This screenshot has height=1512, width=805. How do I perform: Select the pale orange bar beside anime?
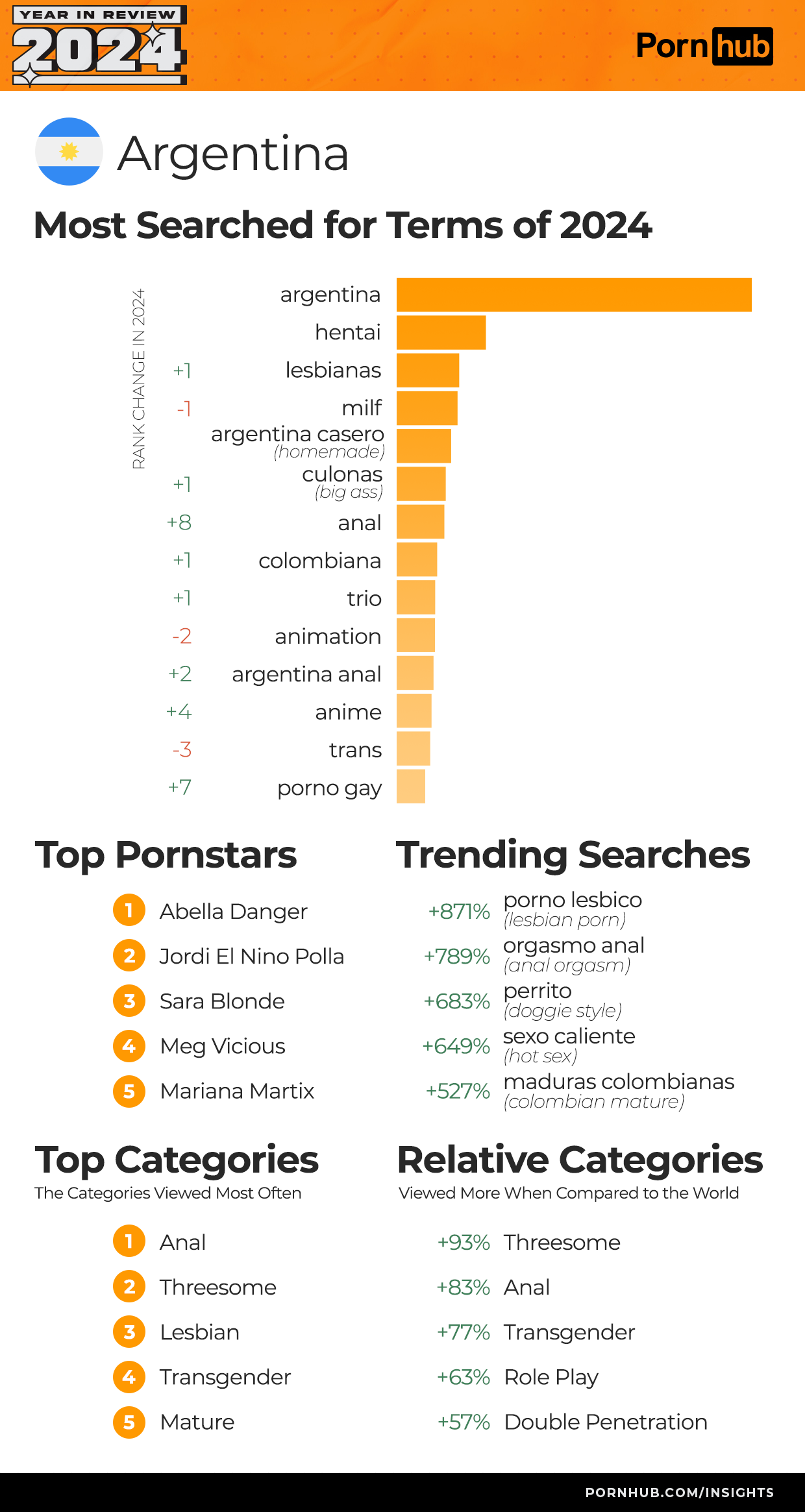414,711
